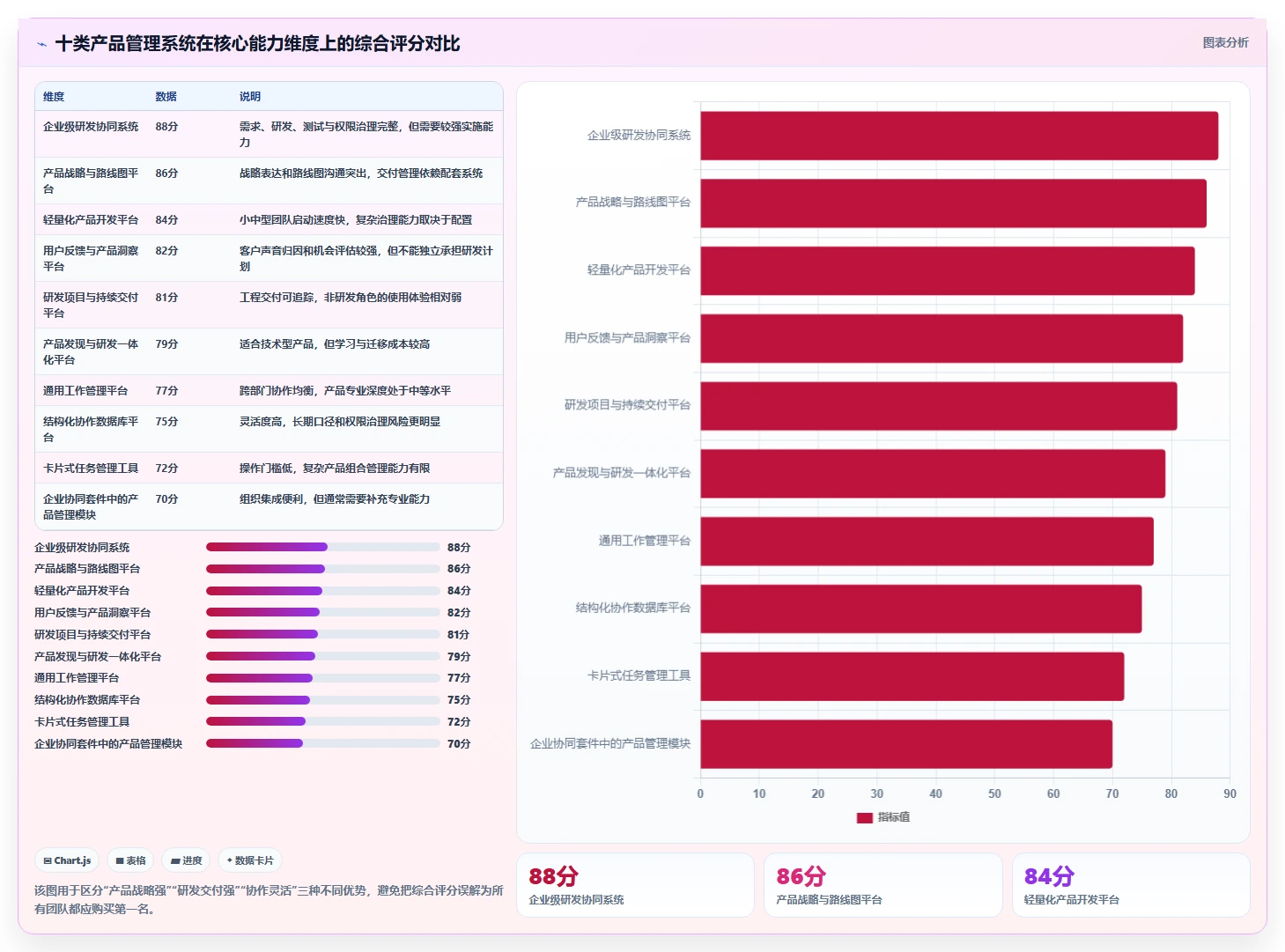Click description 小中型团队启动速度快，复杂治理能力取决于配置
This screenshot has width=1285, height=952.
coord(356,220)
